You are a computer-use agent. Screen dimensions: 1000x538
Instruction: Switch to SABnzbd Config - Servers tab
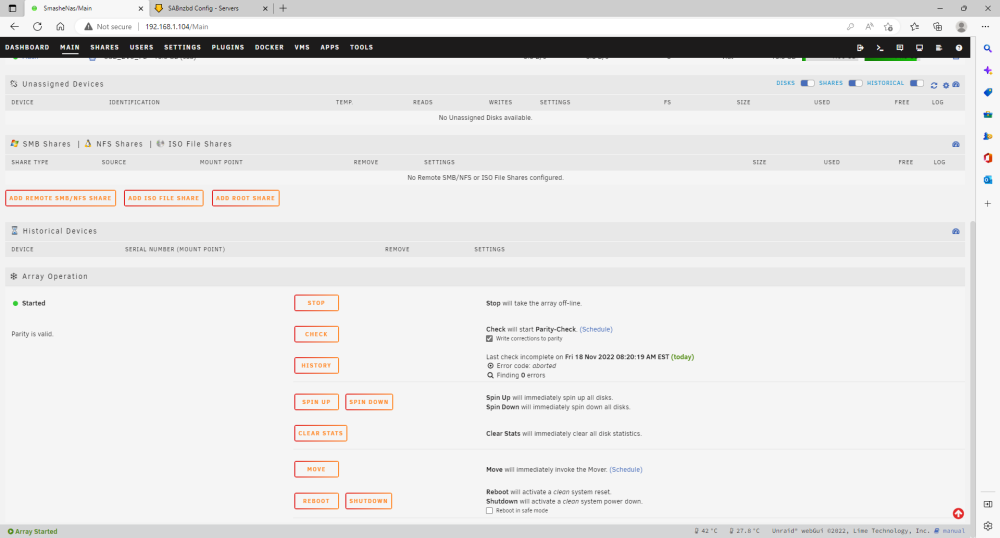coord(211,8)
